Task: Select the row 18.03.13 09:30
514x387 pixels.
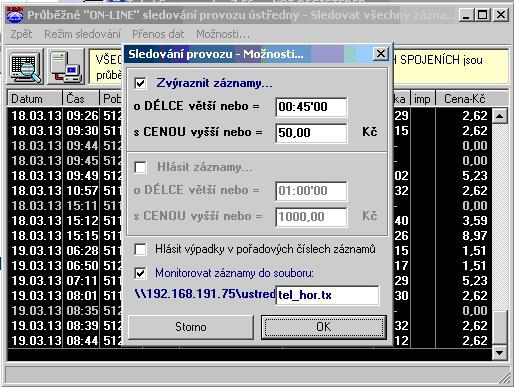Action: click(249, 131)
